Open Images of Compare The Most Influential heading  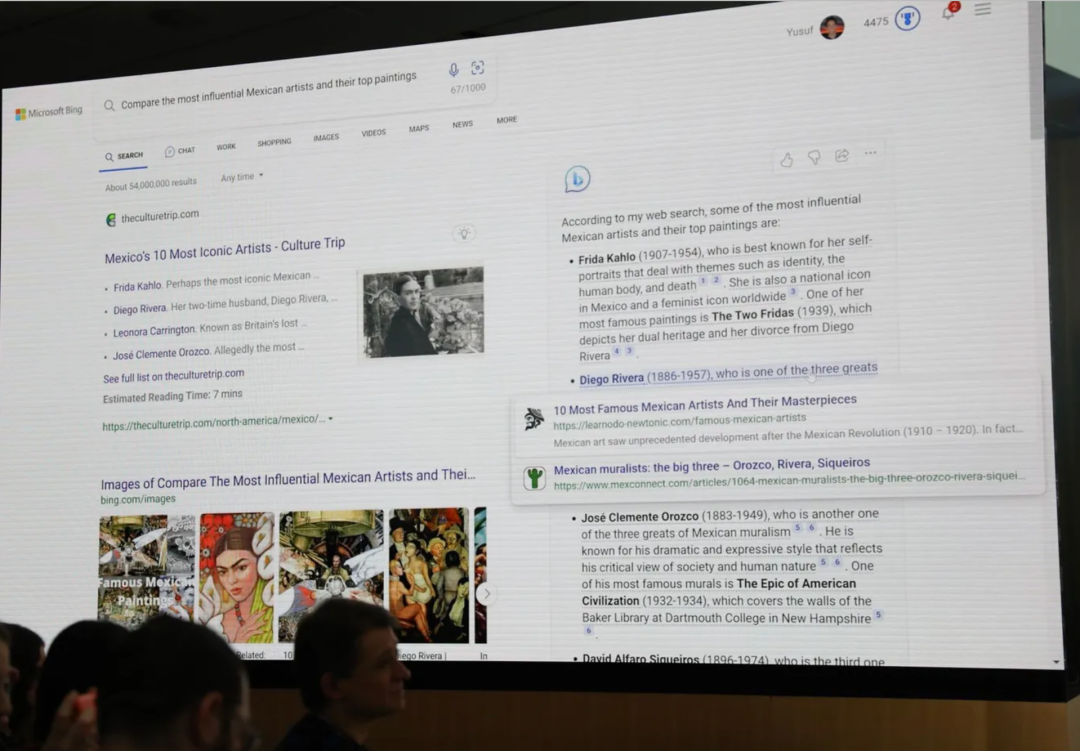[288, 479]
